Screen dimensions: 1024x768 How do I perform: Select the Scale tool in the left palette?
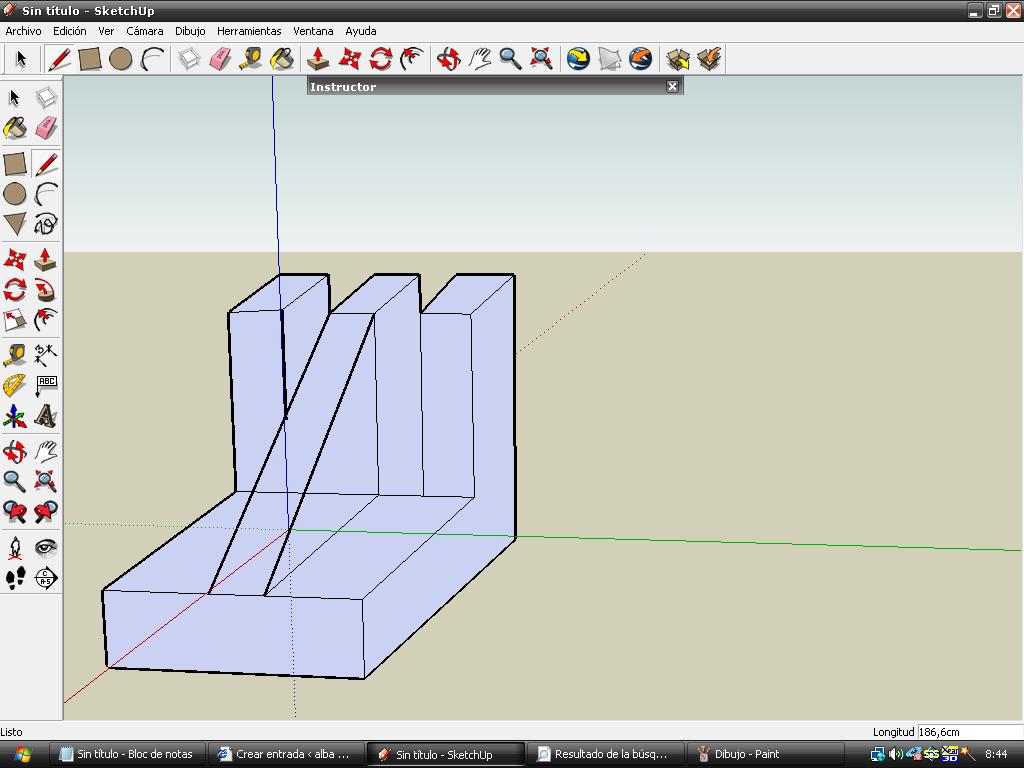(14, 320)
